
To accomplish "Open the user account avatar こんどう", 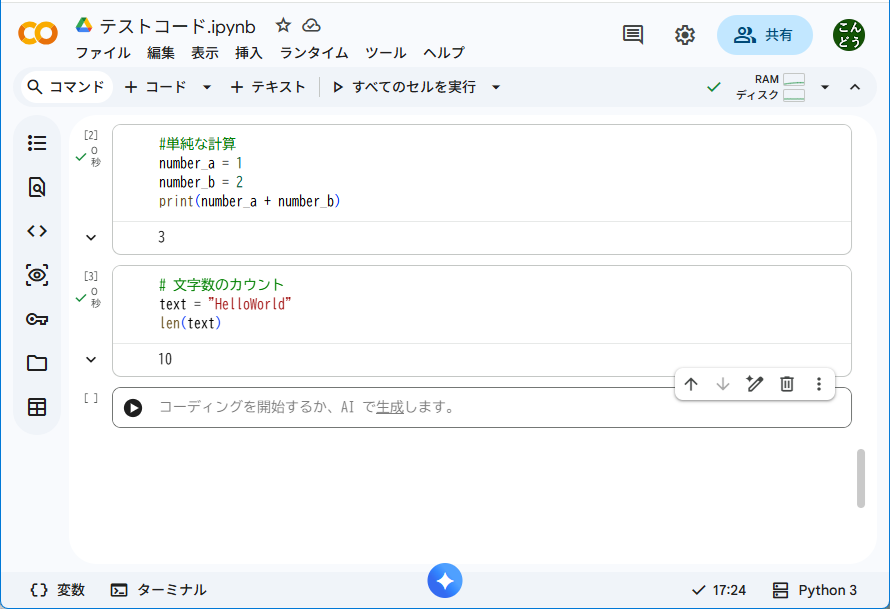I will point(849,35).
